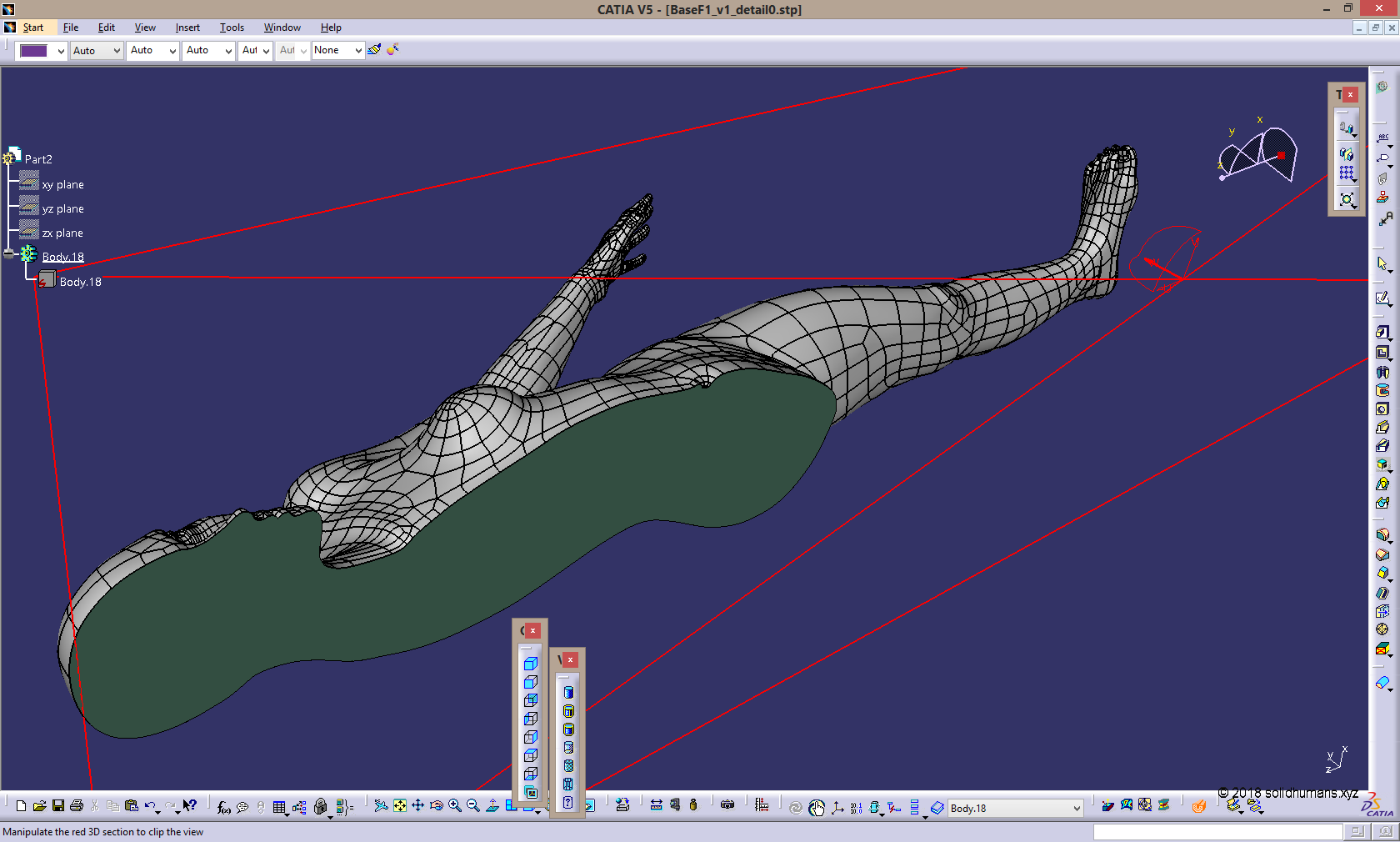The height and width of the screenshot is (842, 1400).
Task: Click the What's This help button
Action: point(190,804)
